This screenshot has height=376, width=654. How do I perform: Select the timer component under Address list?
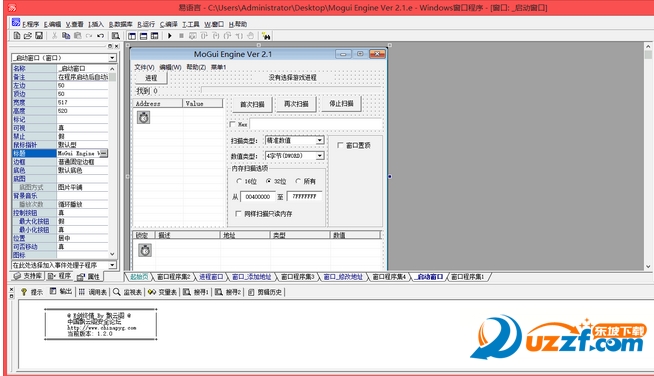(x=143, y=118)
